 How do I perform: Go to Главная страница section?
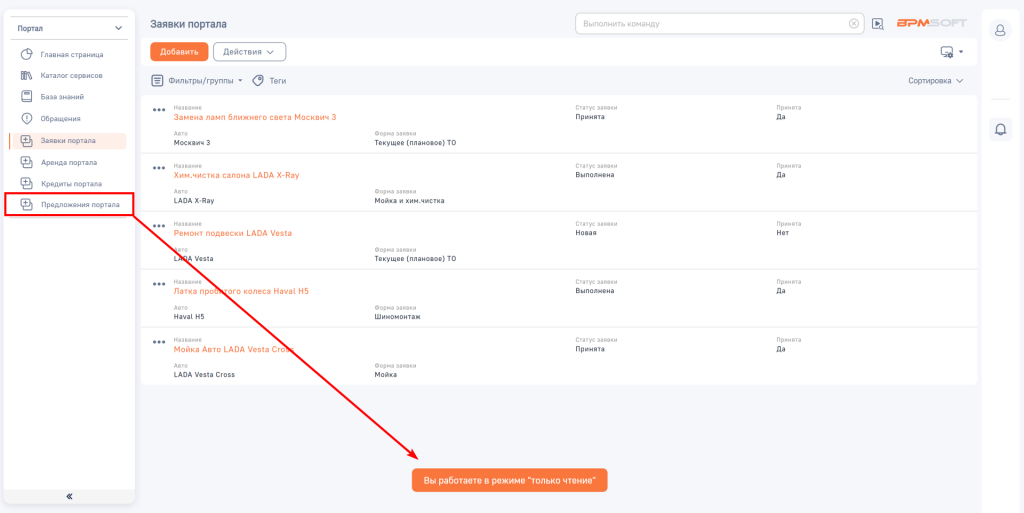coord(71,54)
